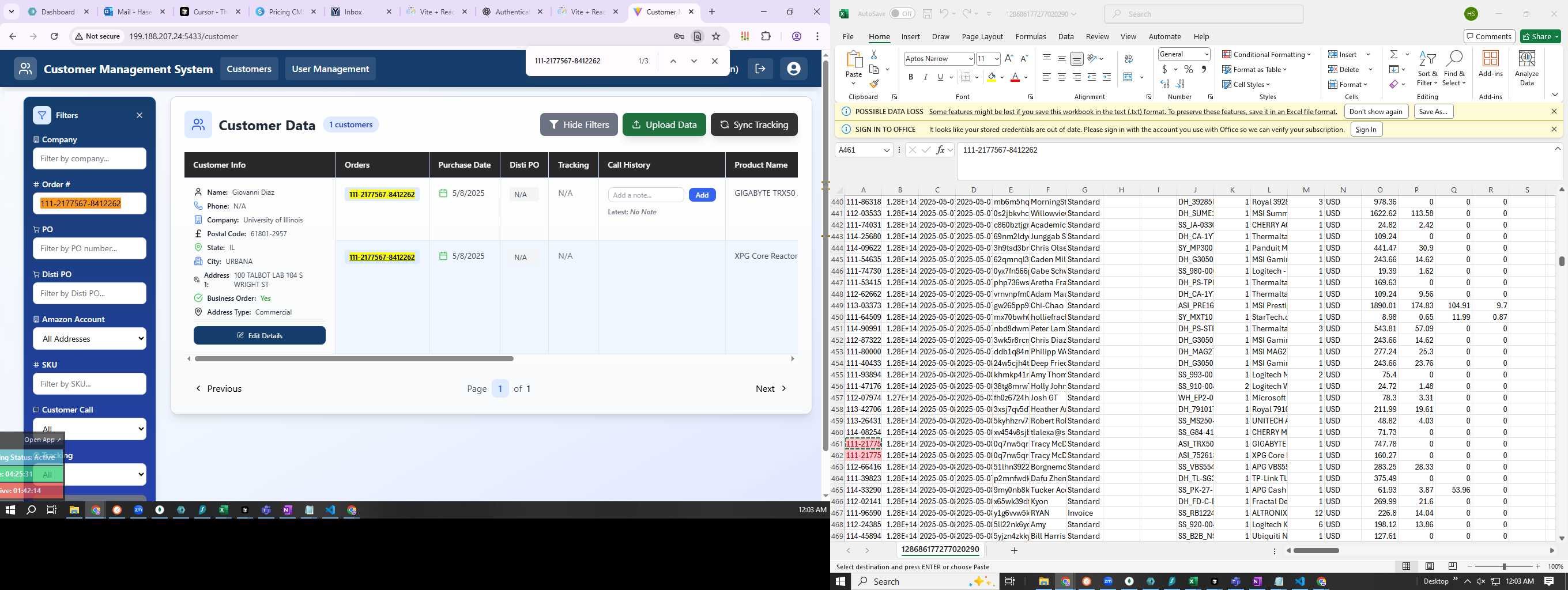Click the Decrease Indent icon
The image size is (1568, 590).
point(1092,77)
